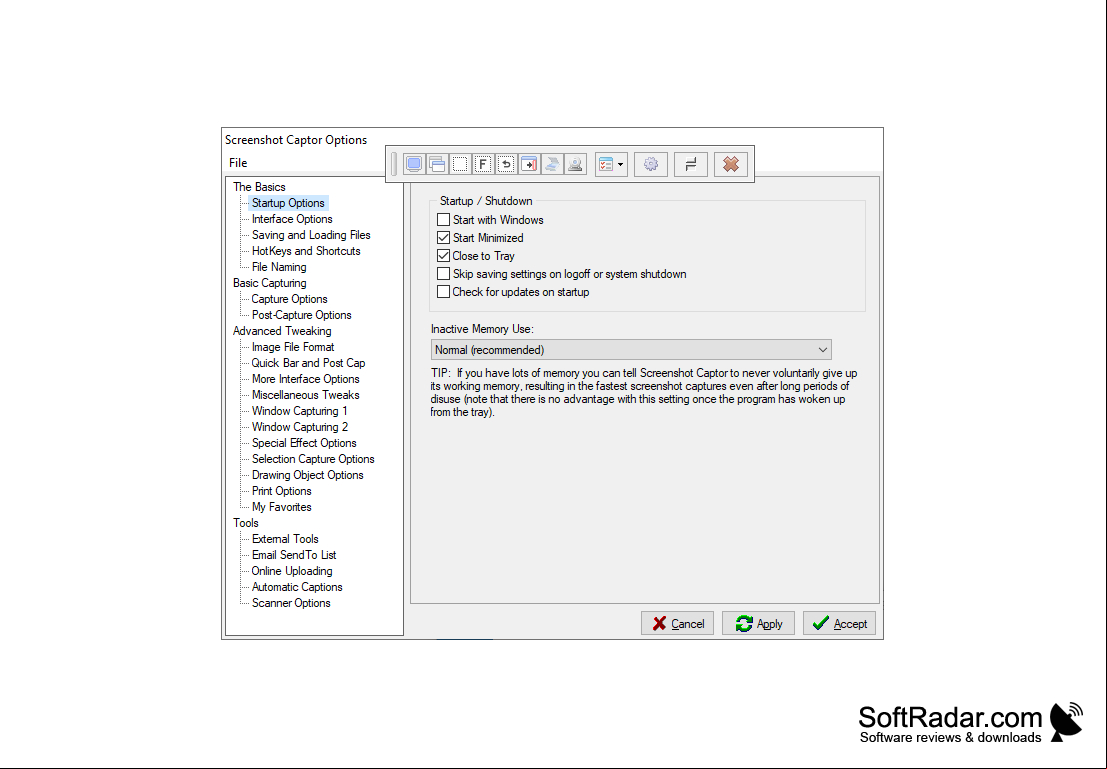The height and width of the screenshot is (769, 1107).
Task: Click the repeat last region capture icon
Action: (506, 165)
